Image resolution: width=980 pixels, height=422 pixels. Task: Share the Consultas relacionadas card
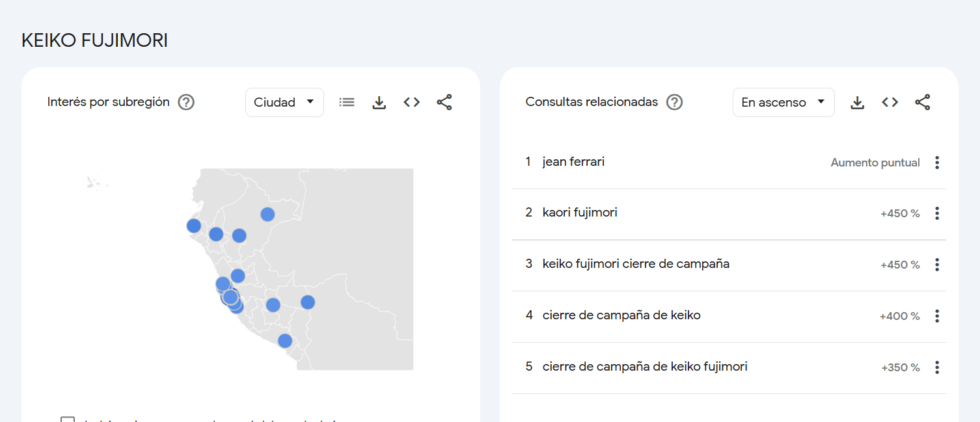pyautogui.click(x=922, y=103)
